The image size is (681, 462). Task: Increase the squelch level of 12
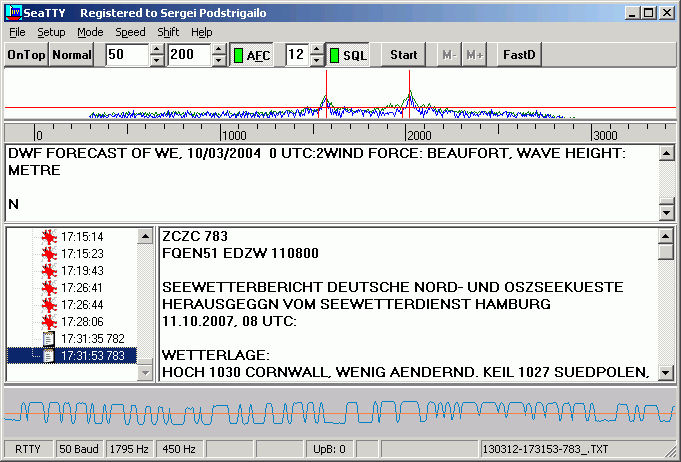click(x=317, y=50)
